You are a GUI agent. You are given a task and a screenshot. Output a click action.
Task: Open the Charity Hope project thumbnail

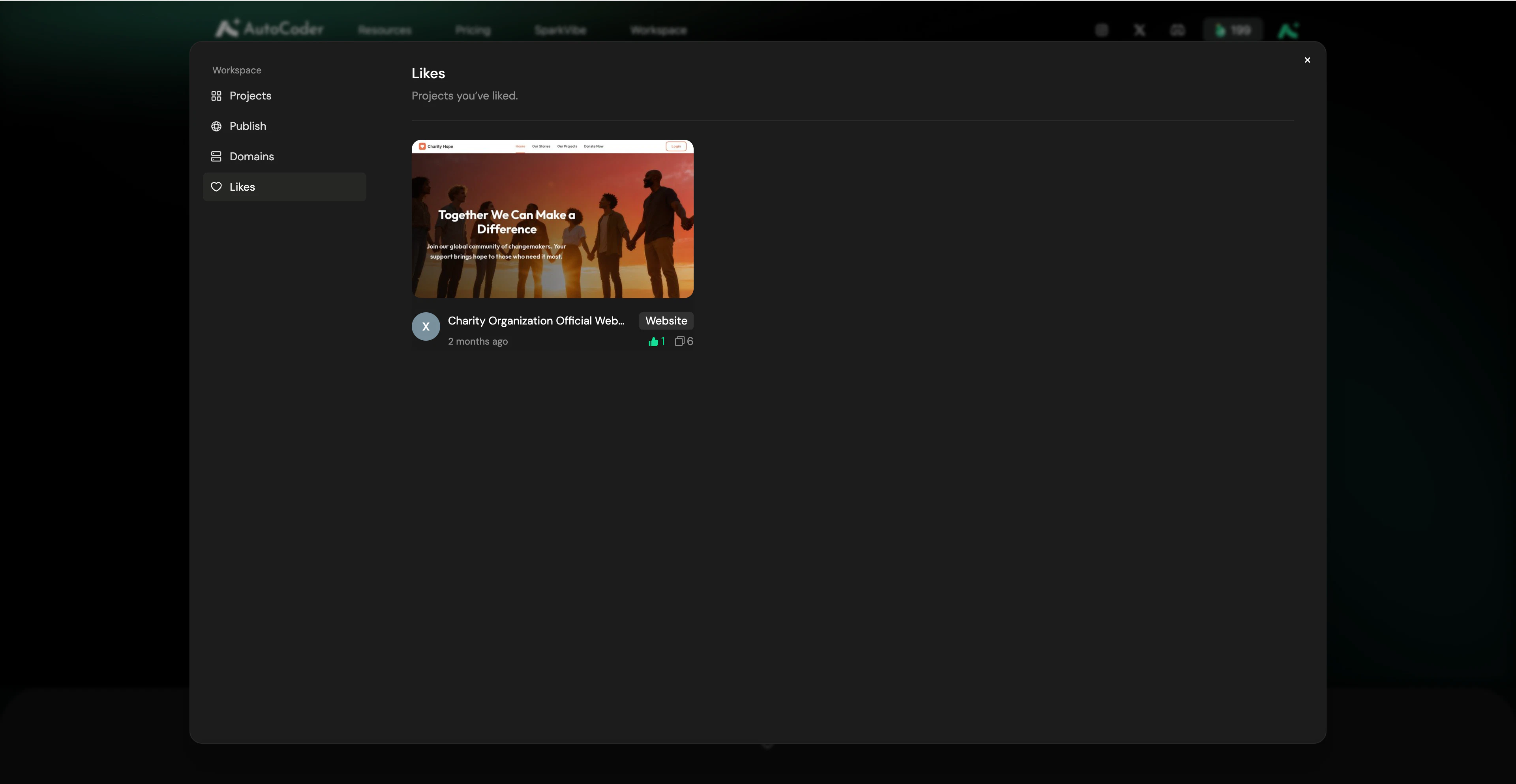point(552,219)
